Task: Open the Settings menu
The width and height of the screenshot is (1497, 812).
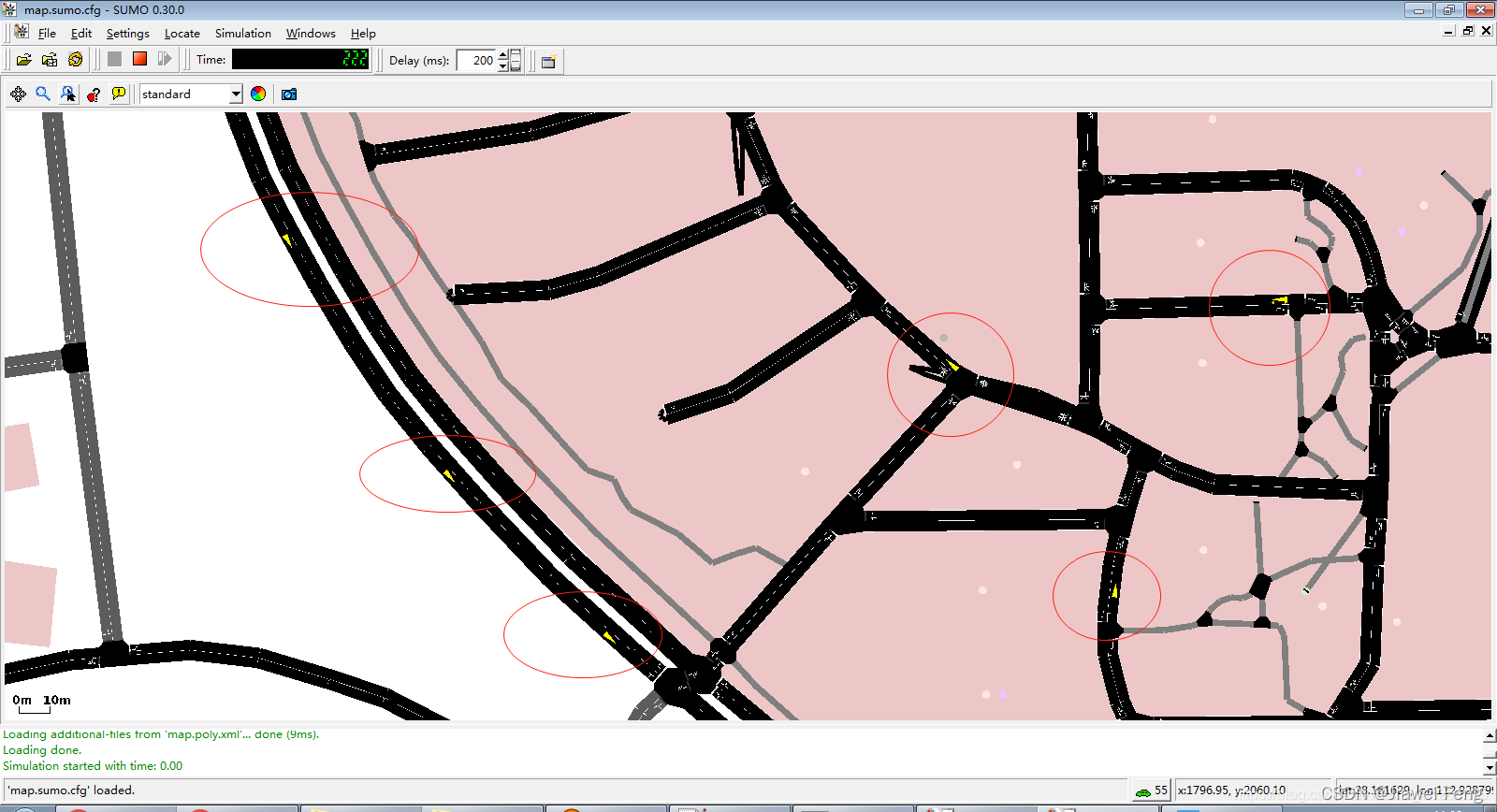Action: click(x=128, y=33)
